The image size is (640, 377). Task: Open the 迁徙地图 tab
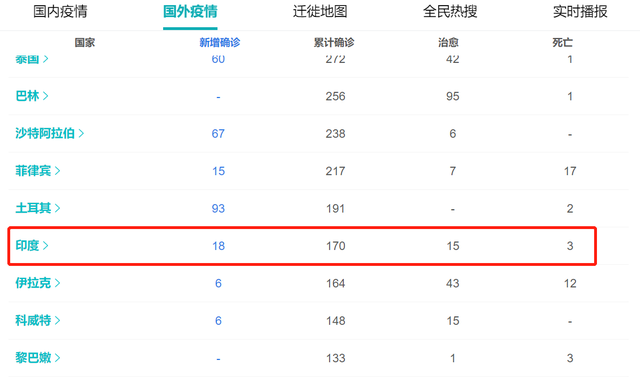[x=320, y=11]
